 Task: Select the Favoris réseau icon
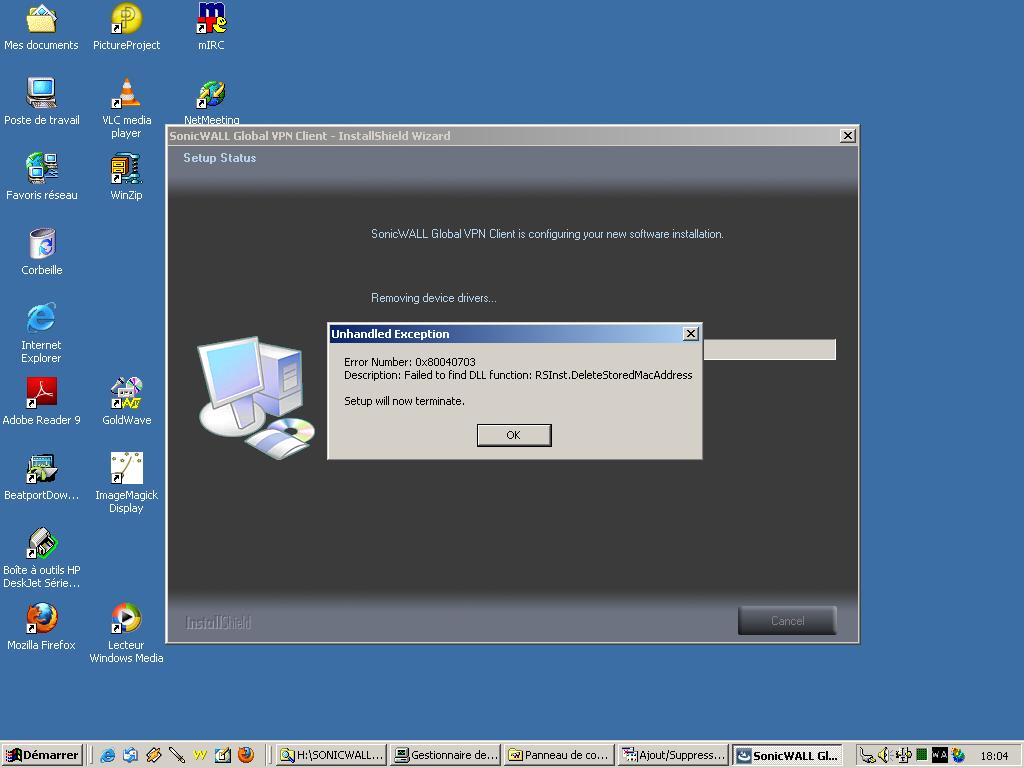[42, 176]
